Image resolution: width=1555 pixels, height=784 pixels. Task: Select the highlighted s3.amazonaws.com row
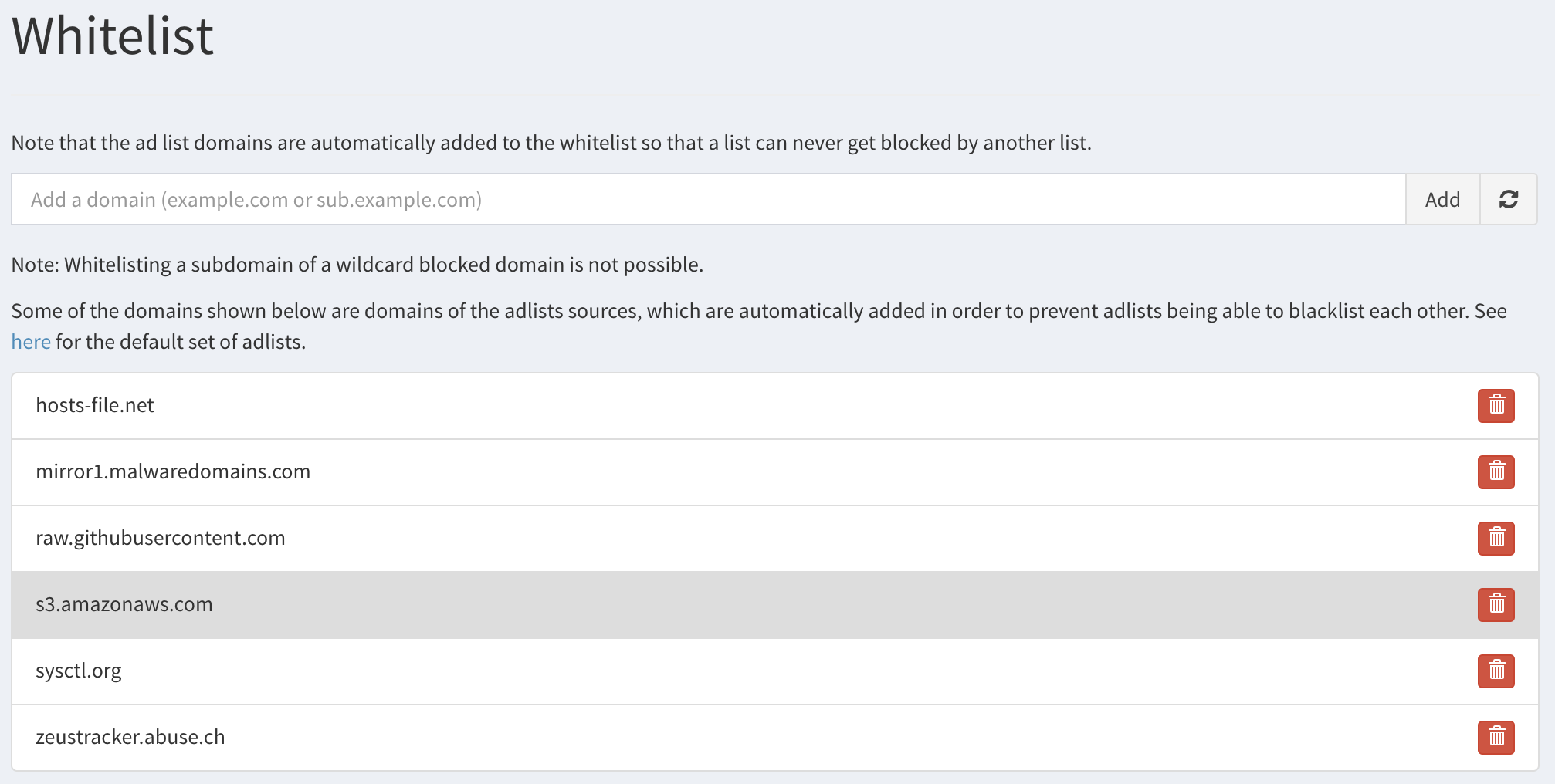click(x=124, y=605)
